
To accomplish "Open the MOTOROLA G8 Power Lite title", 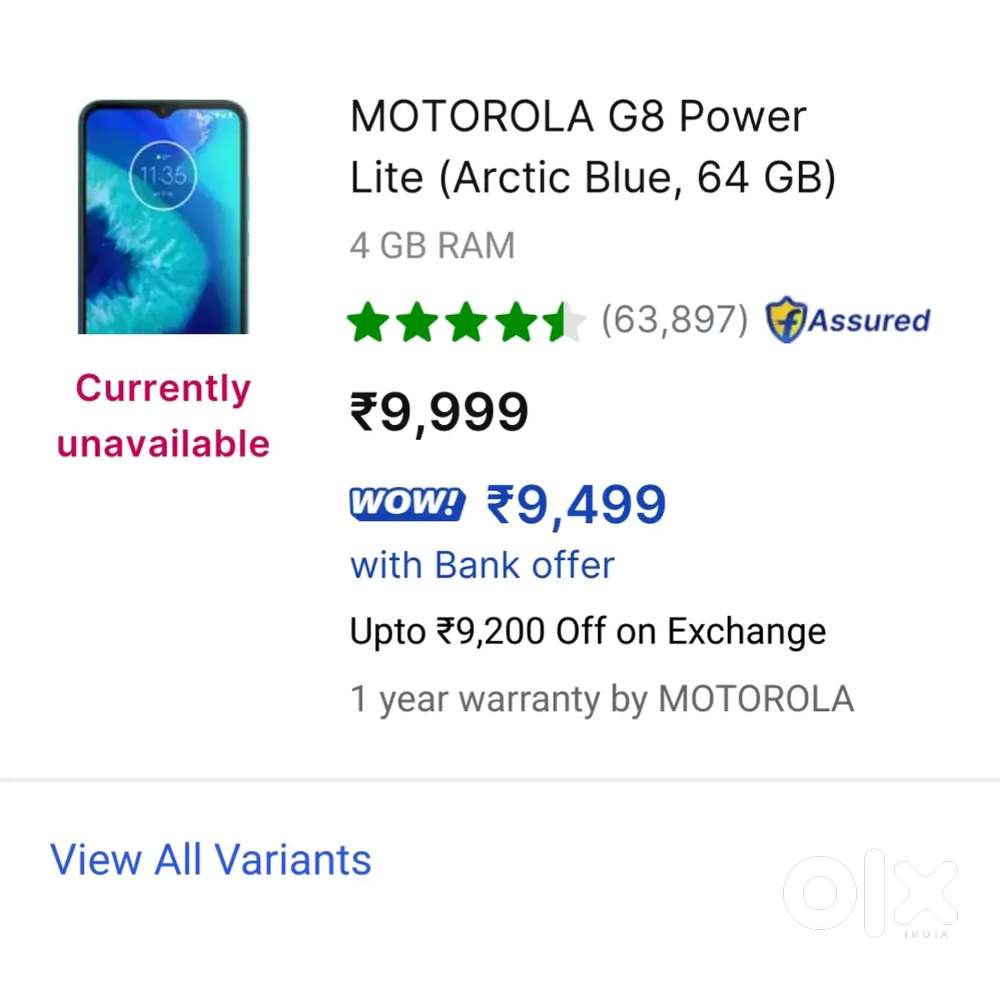I will [x=592, y=148].
